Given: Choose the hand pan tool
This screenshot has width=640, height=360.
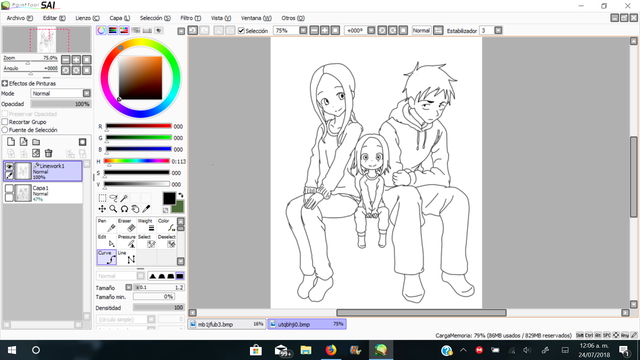Looking at the screenshot, I should pyautogui.click(x=135, y=209).
